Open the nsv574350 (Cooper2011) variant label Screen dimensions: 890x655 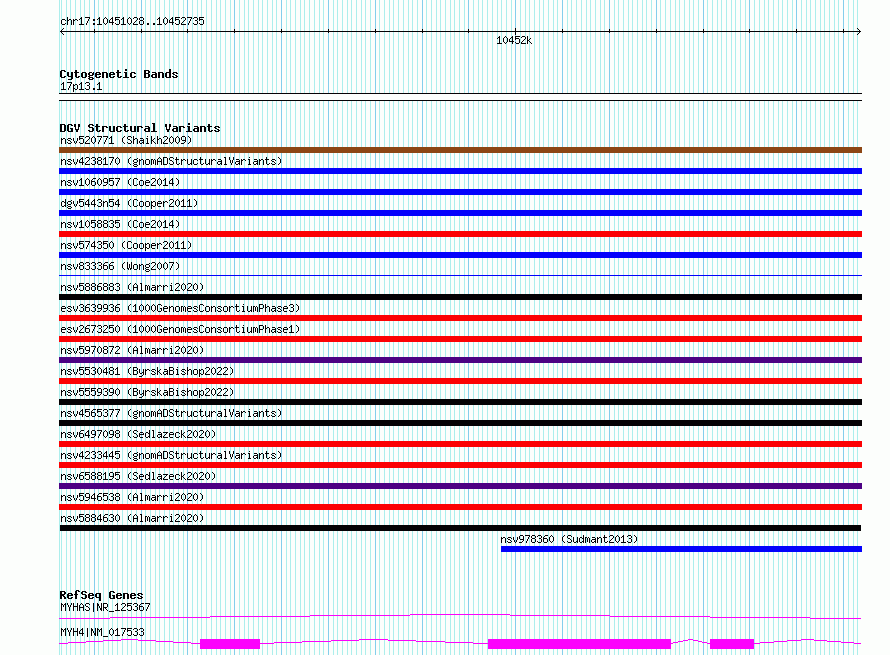pos(126,245)
